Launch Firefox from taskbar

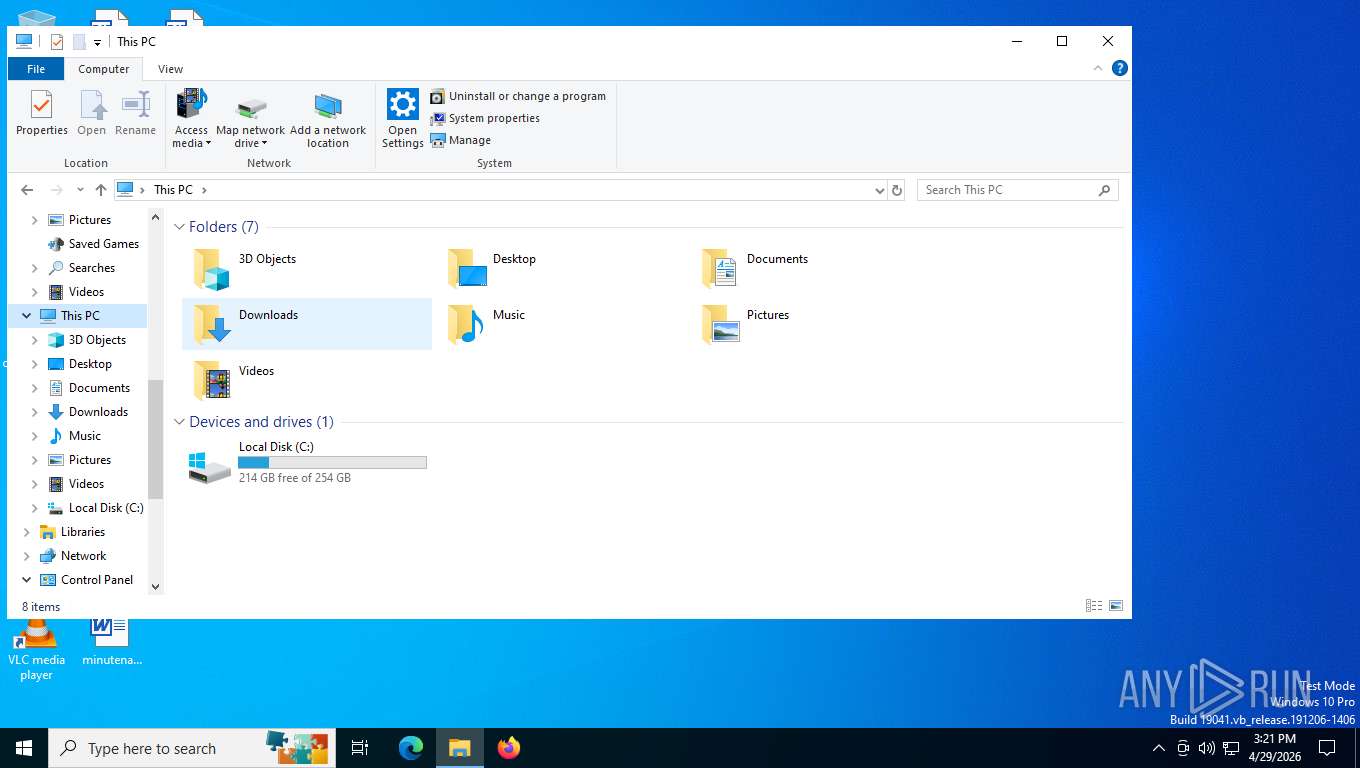(509, 748)
